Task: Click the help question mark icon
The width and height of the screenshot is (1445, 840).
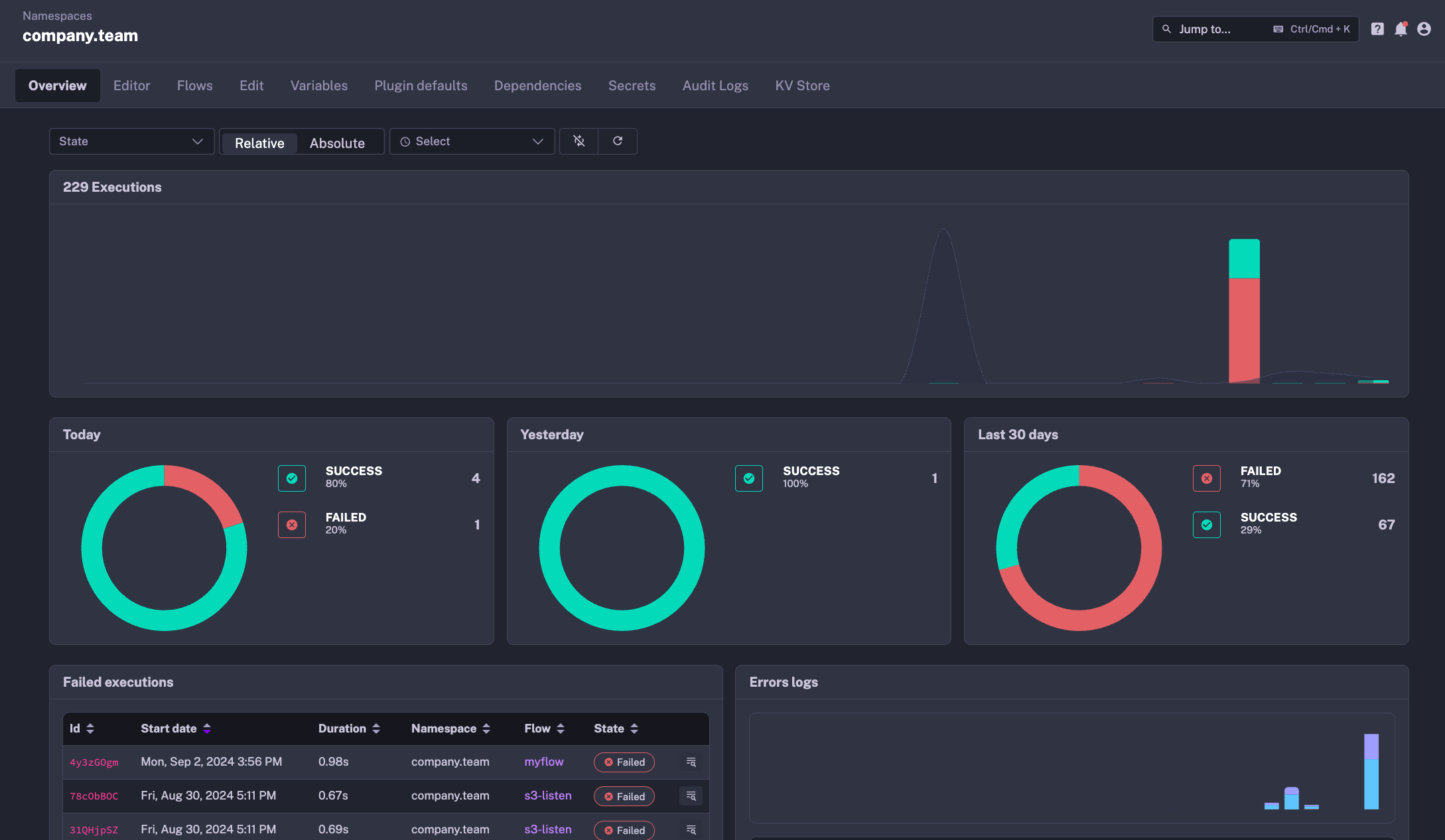Action: pyautogui.click(x=1377, y=29)
